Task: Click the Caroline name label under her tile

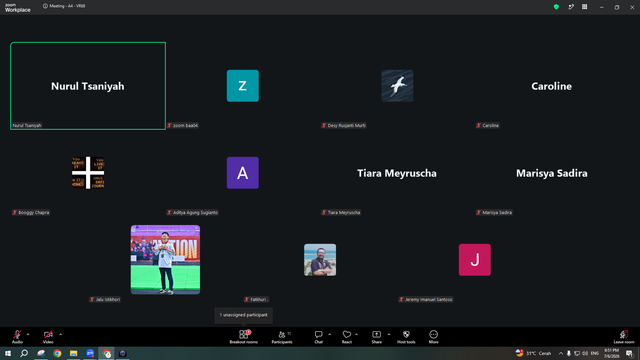Action: point(487,125)
